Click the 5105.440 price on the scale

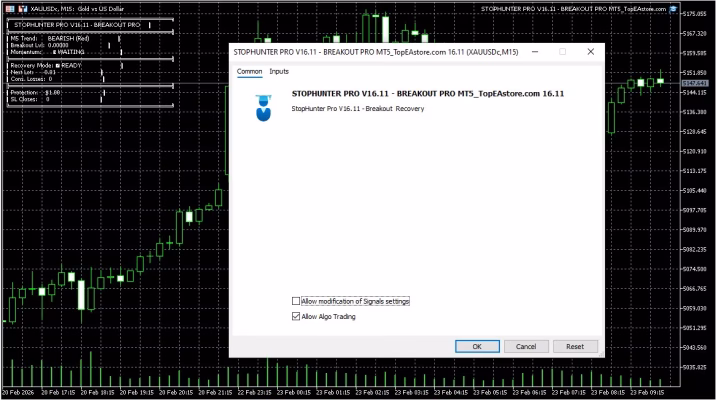(x=695, y=190)
